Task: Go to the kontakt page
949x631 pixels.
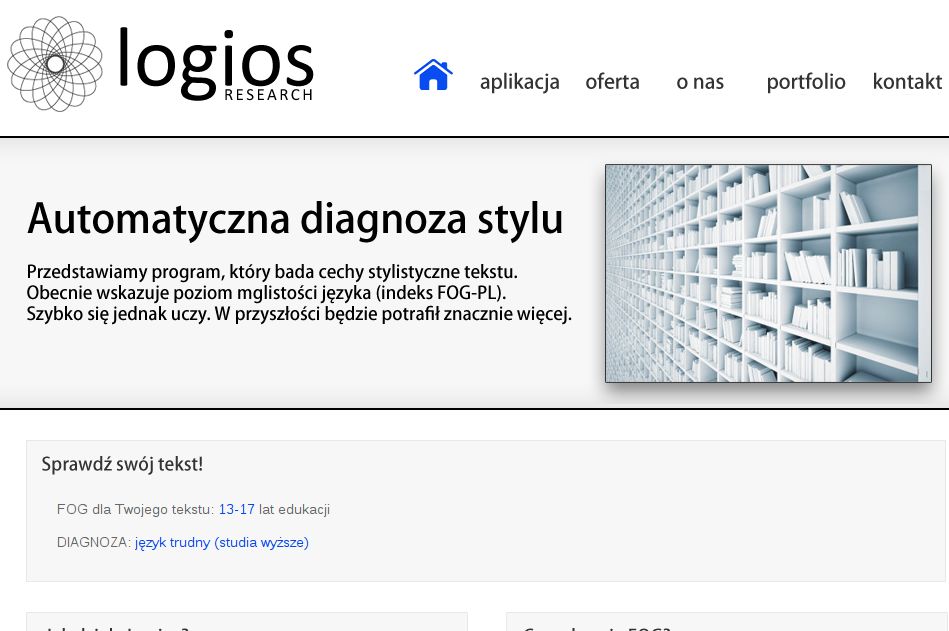Action: [907, 81]
